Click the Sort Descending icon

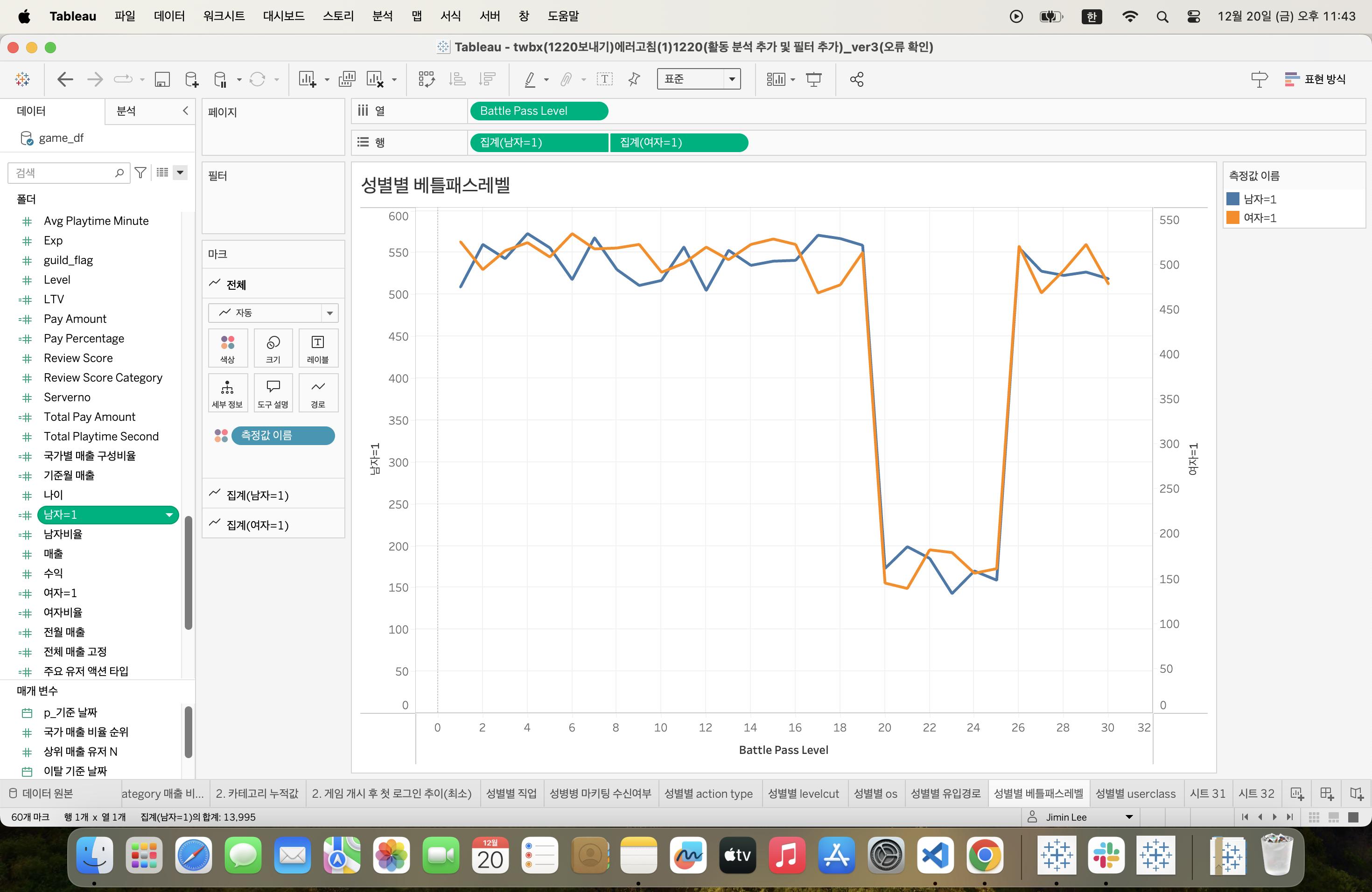[x=487, y=79]
